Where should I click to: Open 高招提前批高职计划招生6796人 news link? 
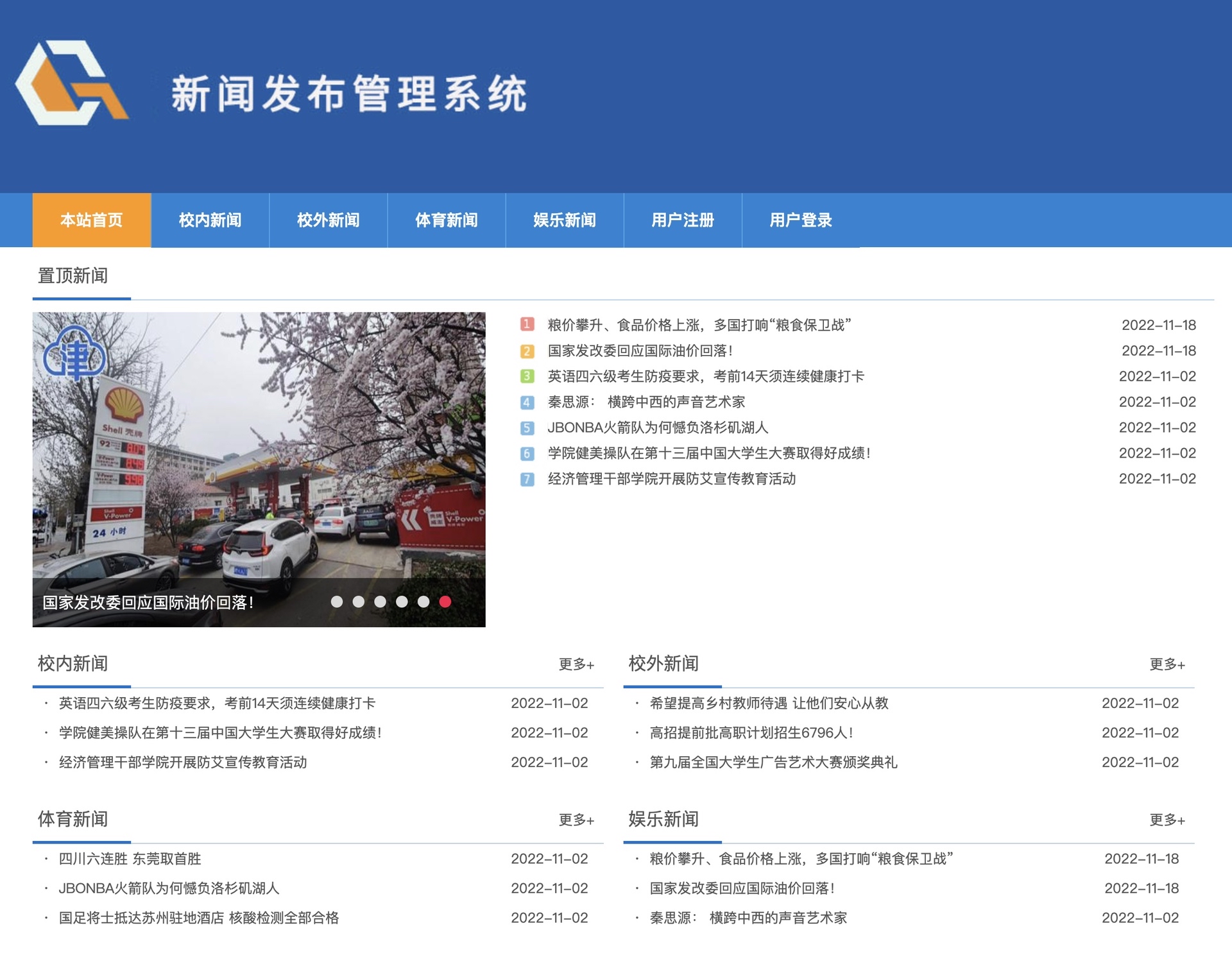[x=751, y=733]
